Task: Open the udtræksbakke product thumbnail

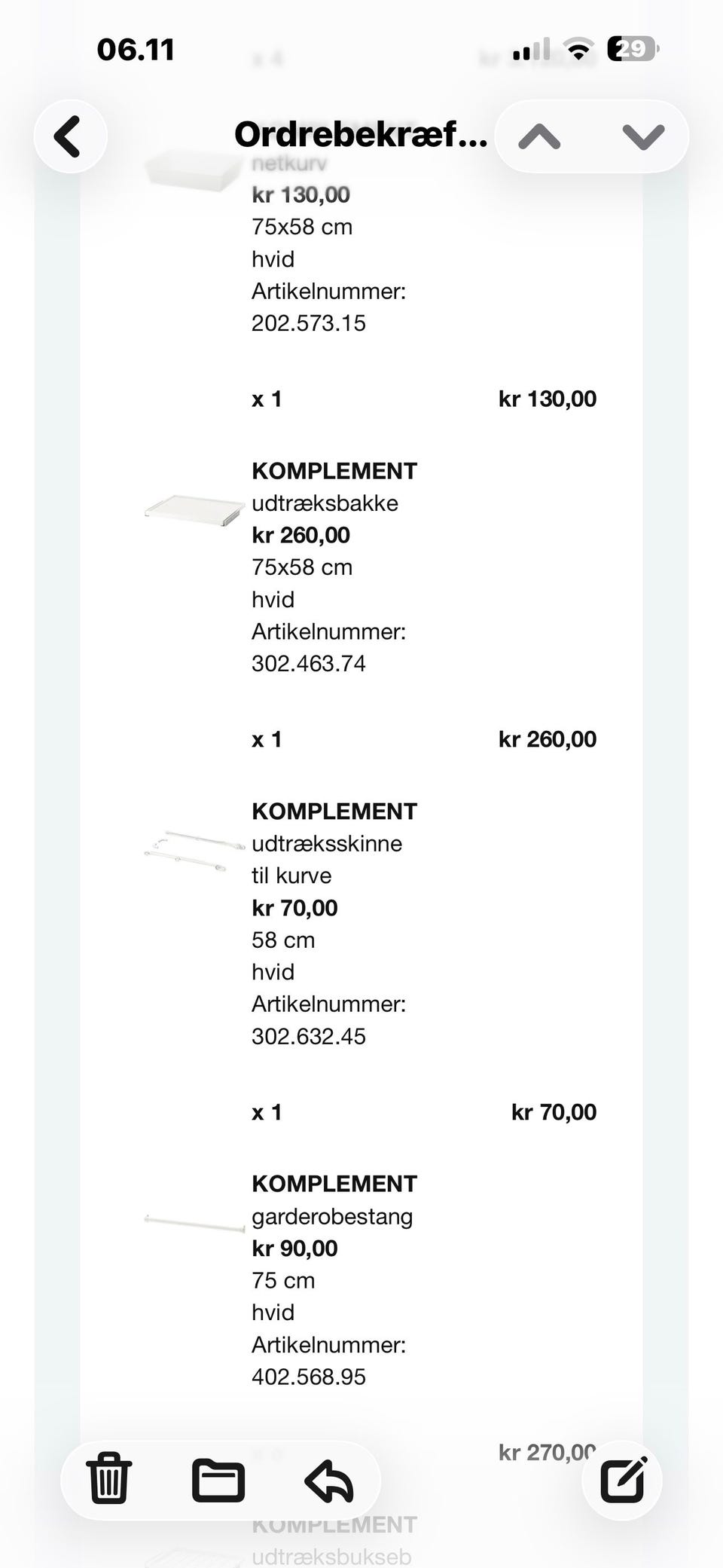Action: coord(194,510)
